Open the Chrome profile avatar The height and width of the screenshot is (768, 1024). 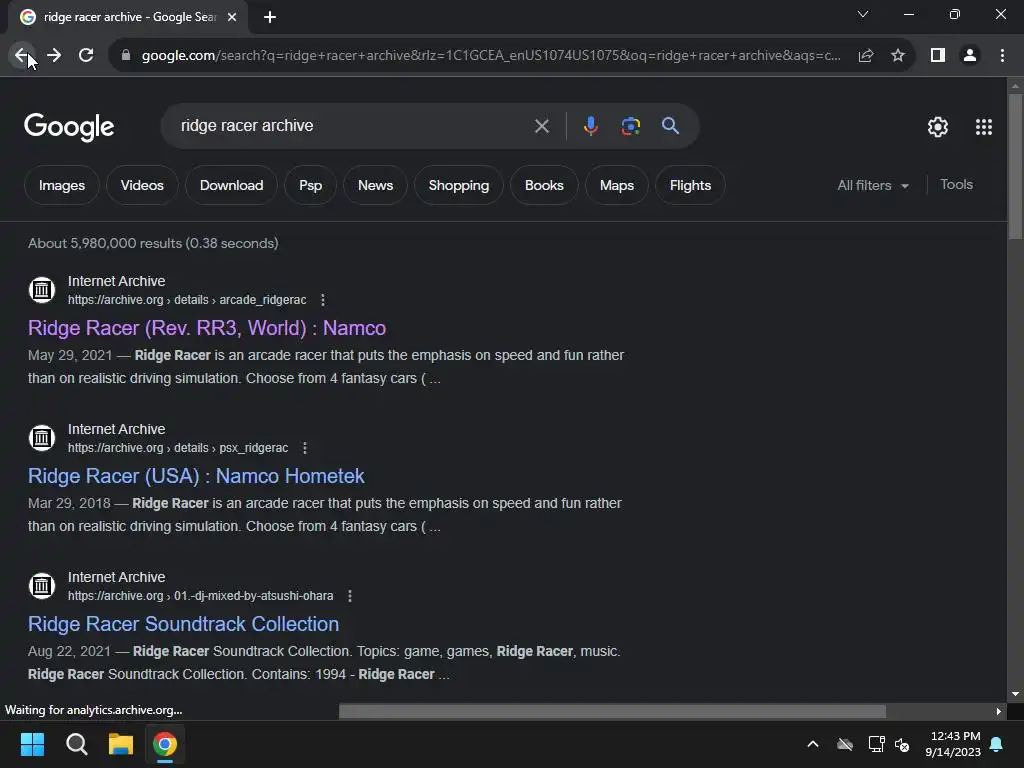click(x=970, y=56)
